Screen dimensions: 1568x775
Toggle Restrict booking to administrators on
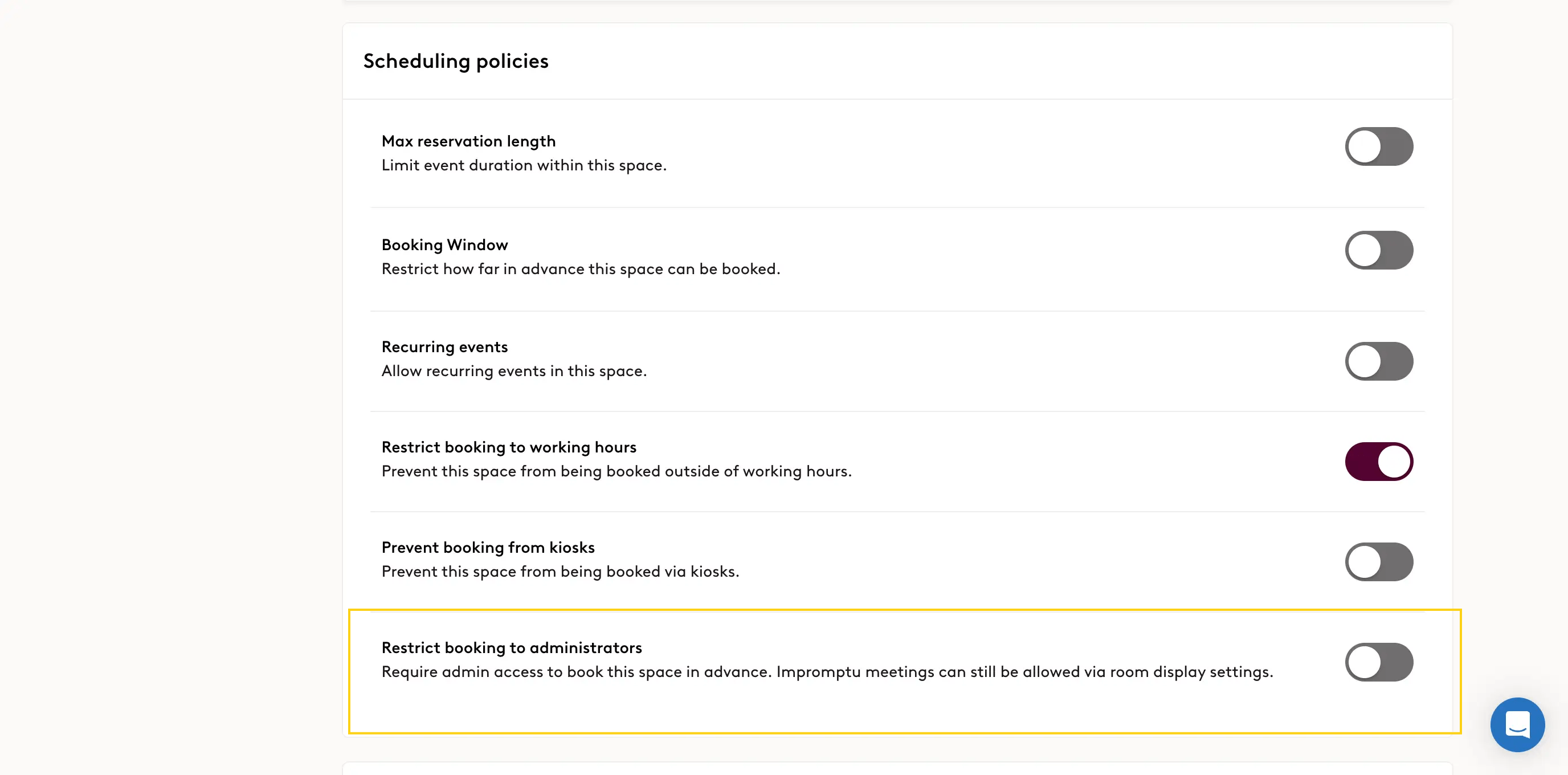(x=1379, y=662)
